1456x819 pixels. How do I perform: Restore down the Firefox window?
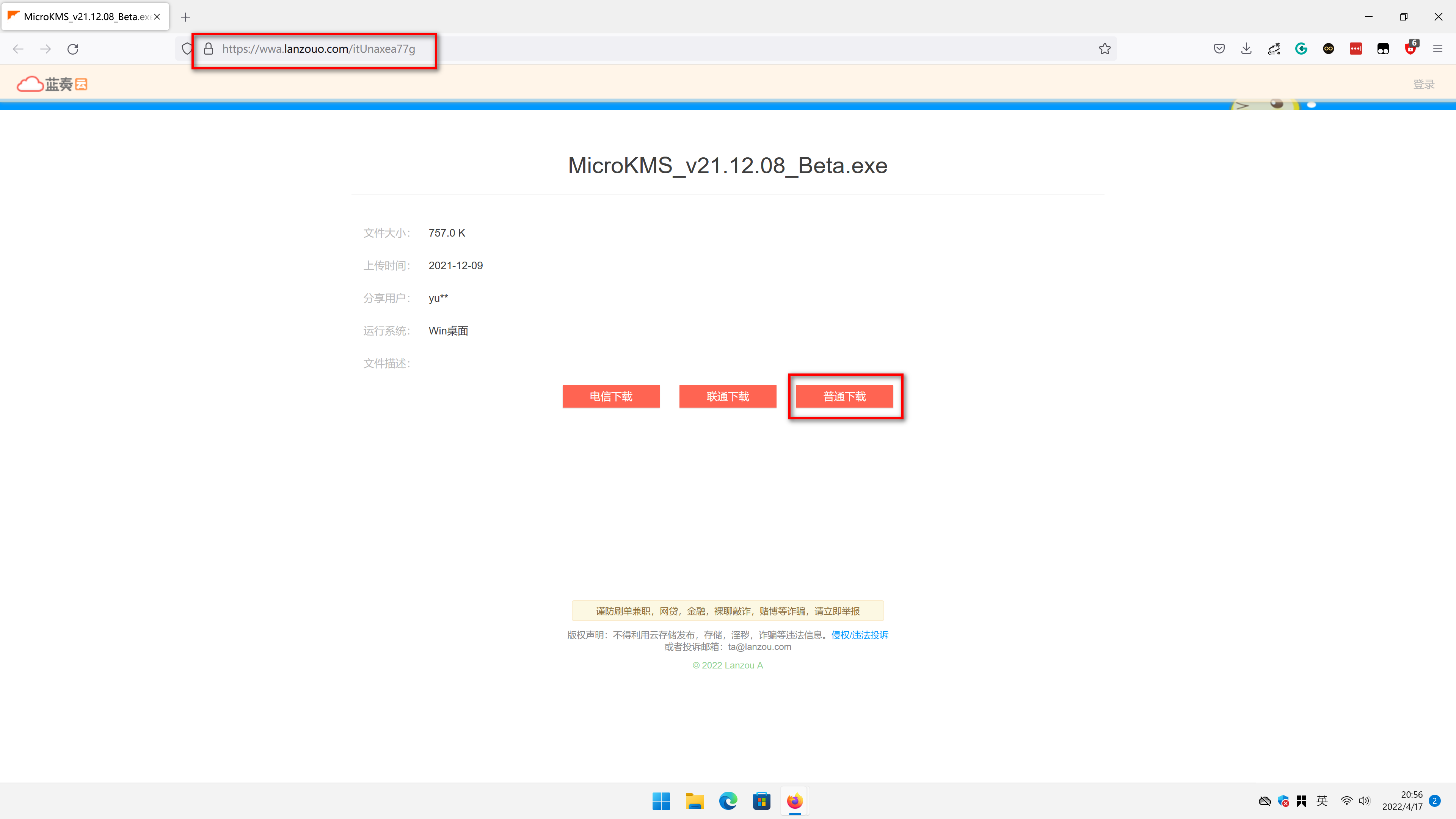[1403, 17]
